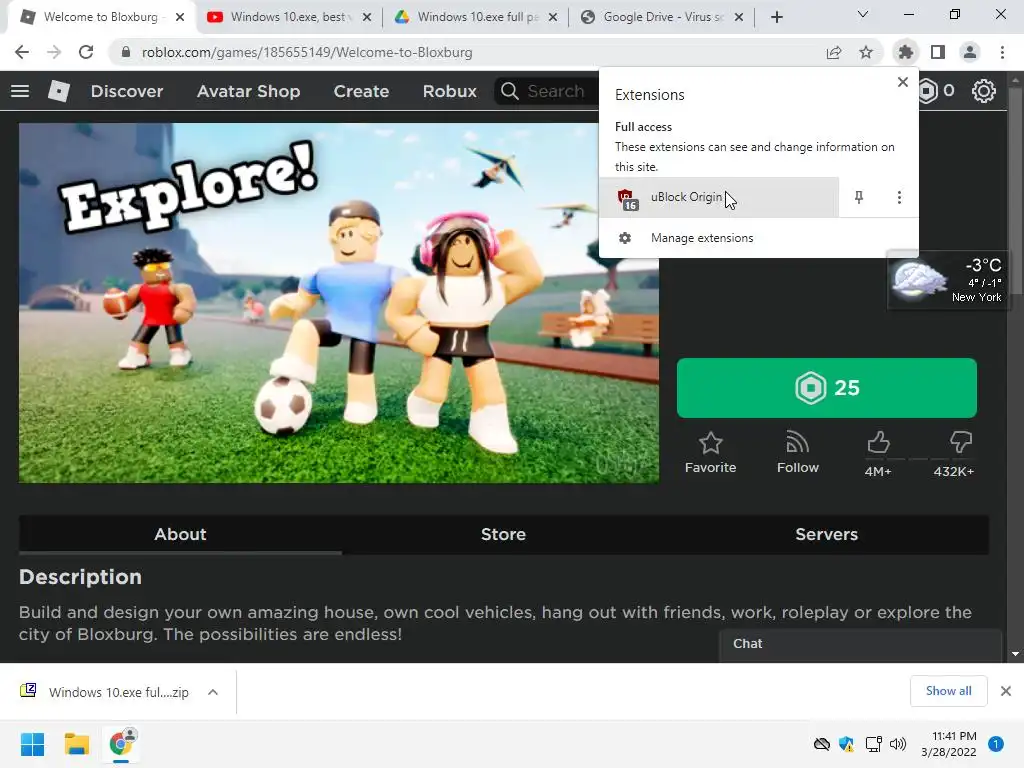Switch to the Store tab

(504, 534)
